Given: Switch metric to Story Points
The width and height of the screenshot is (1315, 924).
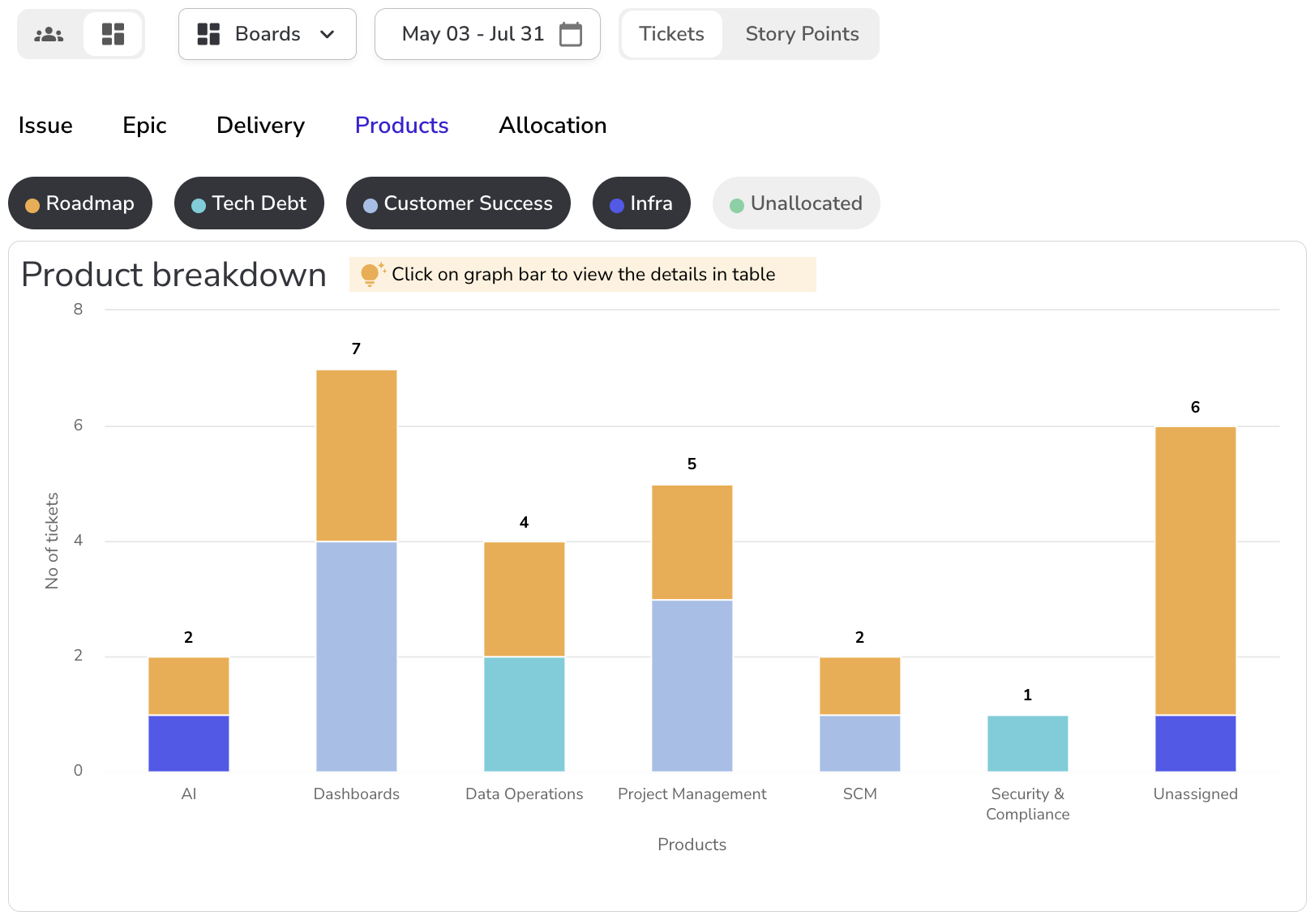Looking at the screenshot, I should 801,34.
